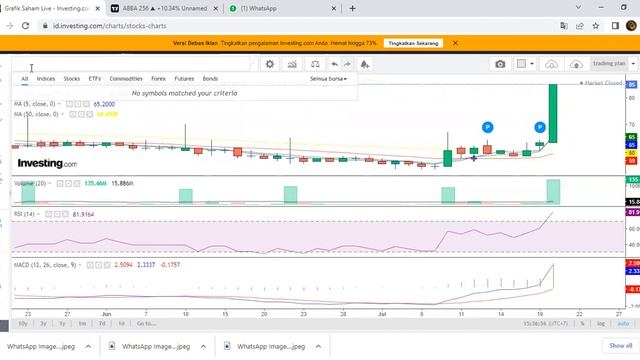Open chart settings gear icon

click(270, 64)
